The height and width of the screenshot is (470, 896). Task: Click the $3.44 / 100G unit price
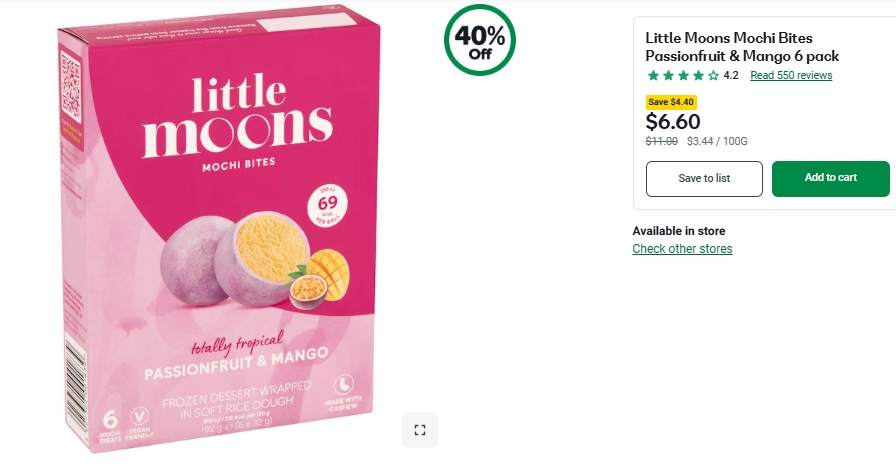(x=717, y=142)
